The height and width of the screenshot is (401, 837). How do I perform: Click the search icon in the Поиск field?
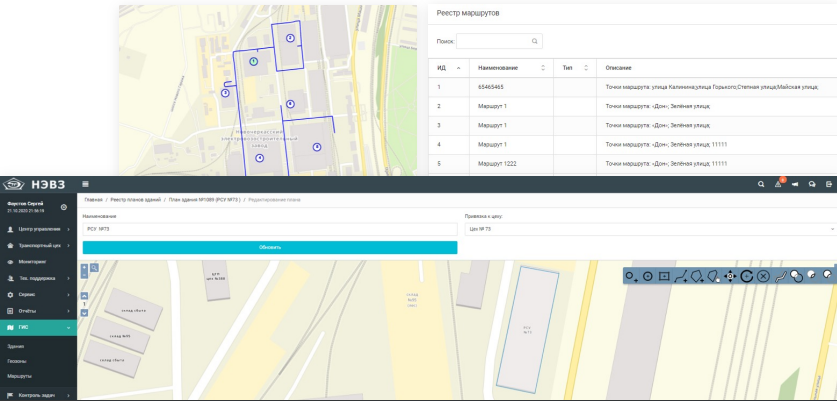[x=535, y=42]
